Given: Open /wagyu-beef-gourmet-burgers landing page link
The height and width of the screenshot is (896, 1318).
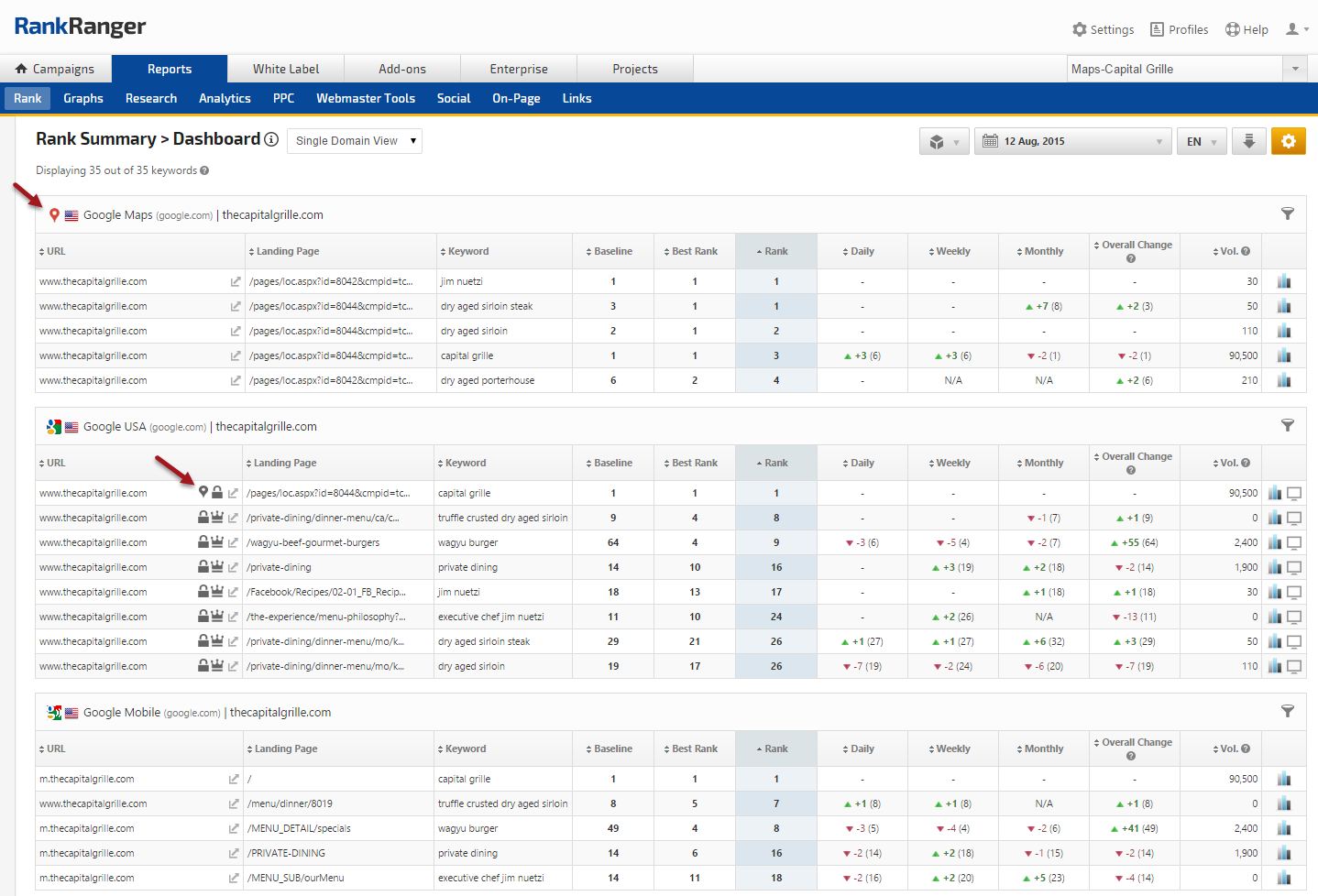Looking at the screenshot, I should click(x=313, y=542).
